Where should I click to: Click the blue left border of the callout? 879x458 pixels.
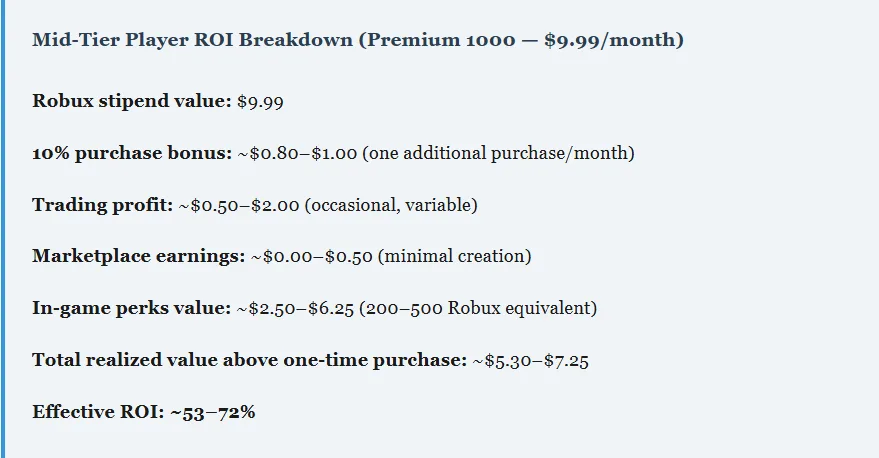click(2, 229)
